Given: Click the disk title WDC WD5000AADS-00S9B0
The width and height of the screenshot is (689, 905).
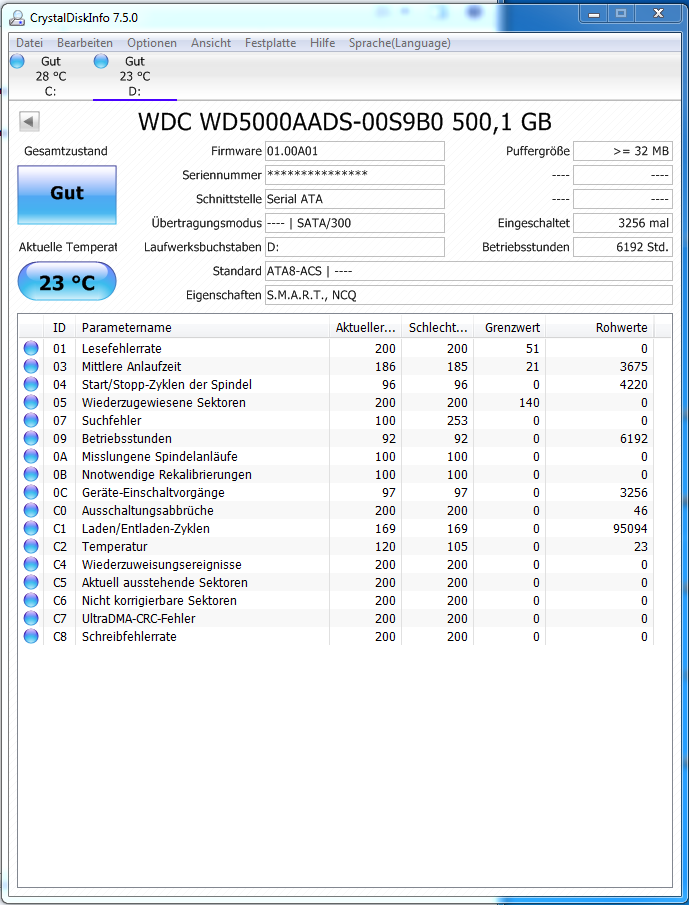Looking at the screenshot, I should [x=344, y=122].
